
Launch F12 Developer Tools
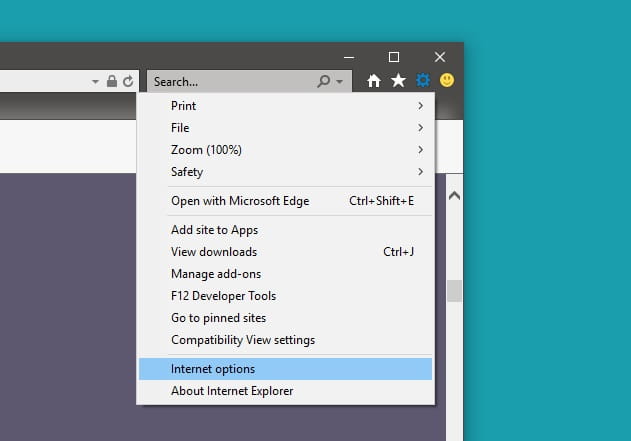[x=286, y=296]
